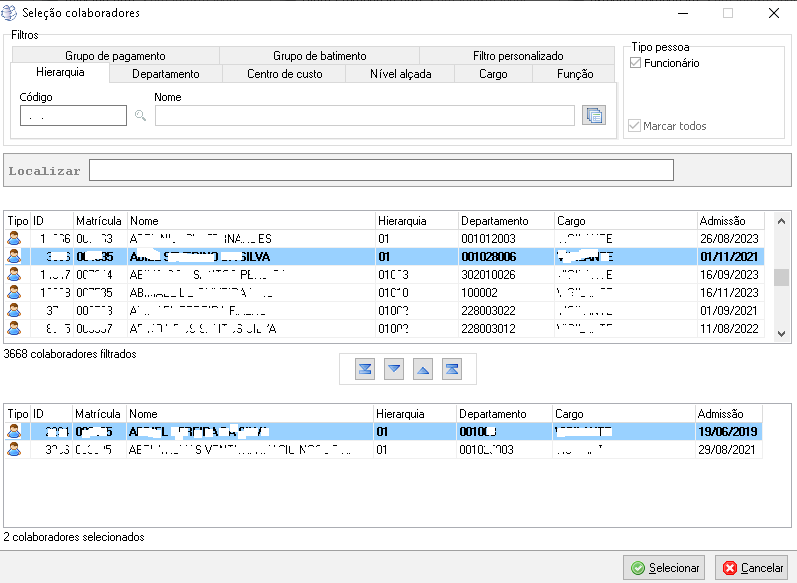Image resolution: width=797 pixels, height=583 pixels.
Task: Click the magnifier search icon beside Código
Action: 140,116
